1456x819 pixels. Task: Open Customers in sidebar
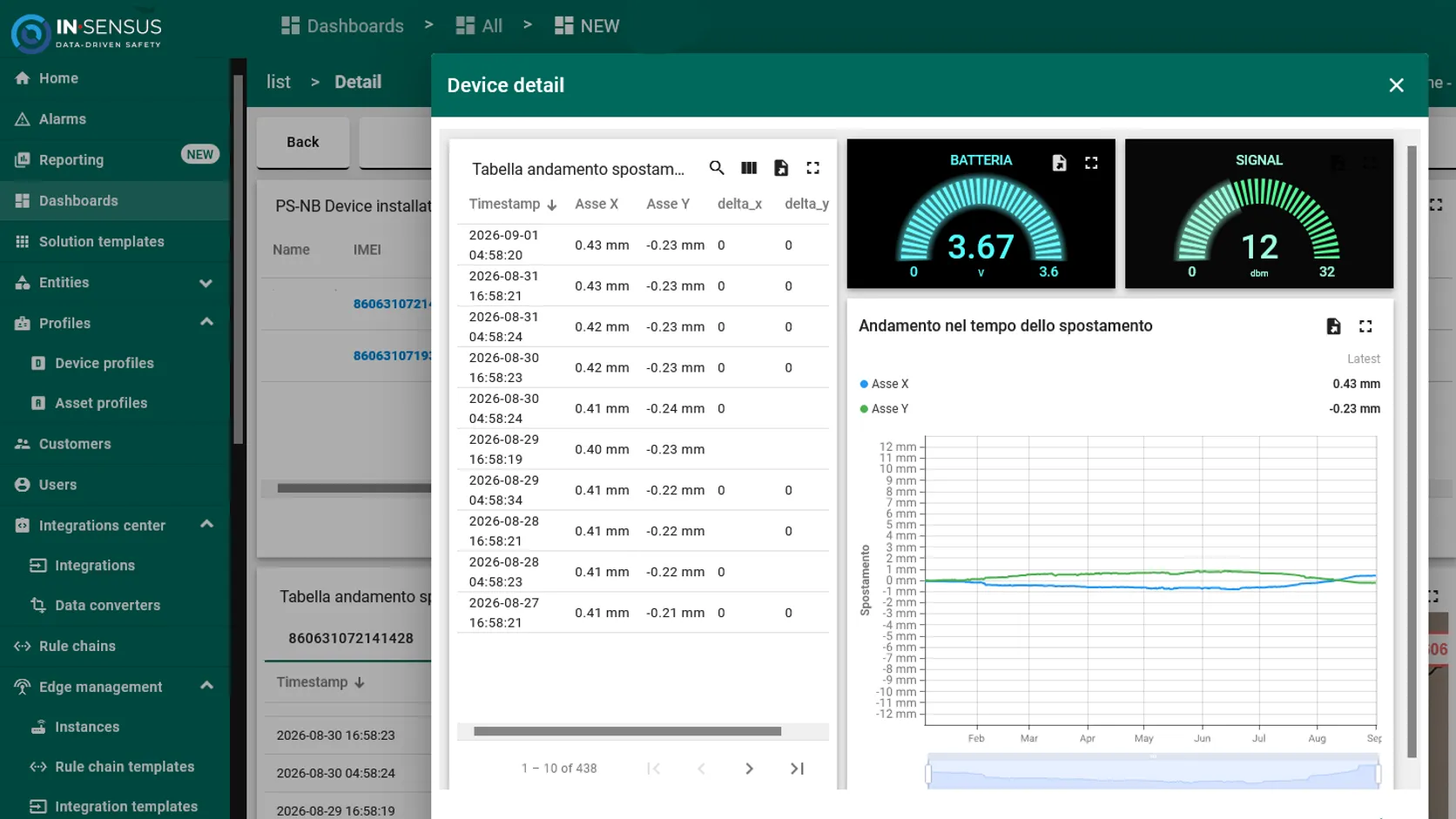115,444
